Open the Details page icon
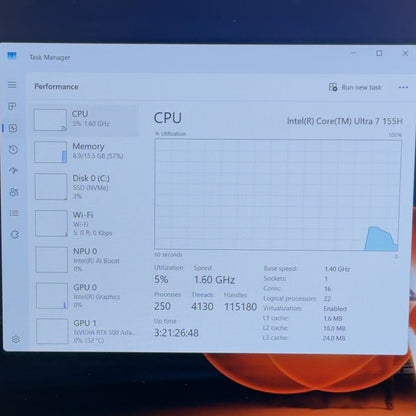Viewport: 416px width, 416px height. point(14,213)
